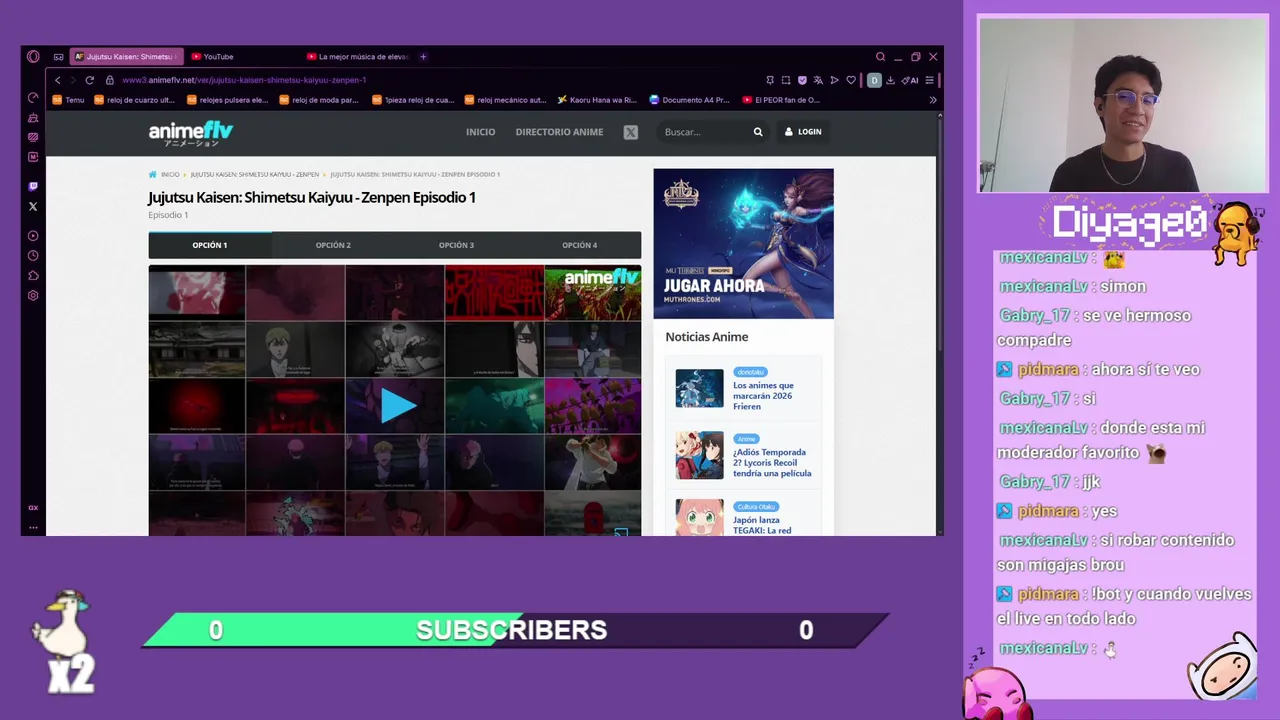This screenshot has width=1280, height=720.
Task: Open the translate page icon
Action: tap(818, 80)
